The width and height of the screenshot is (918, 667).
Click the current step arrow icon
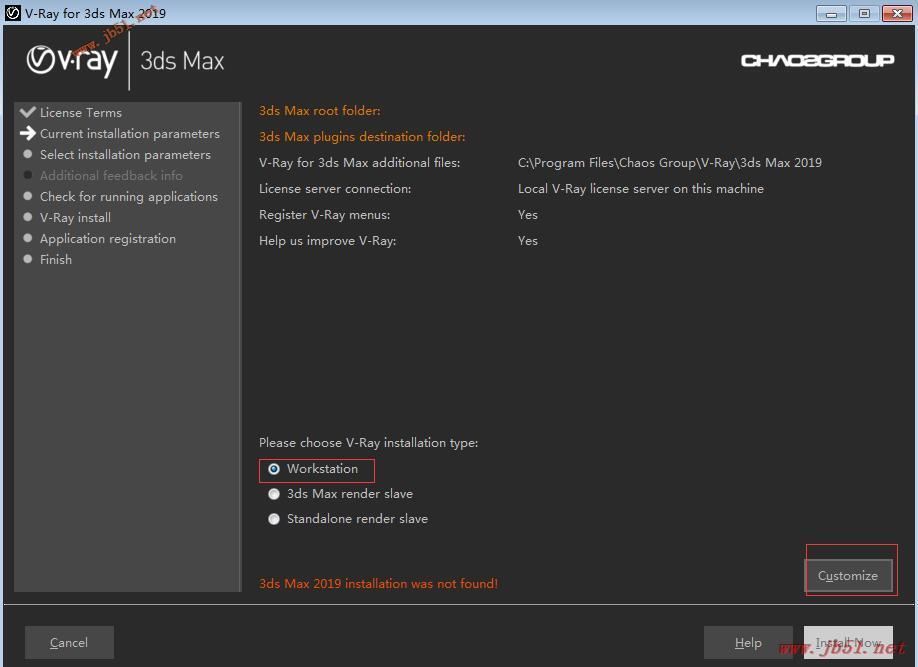pos(28,133)
